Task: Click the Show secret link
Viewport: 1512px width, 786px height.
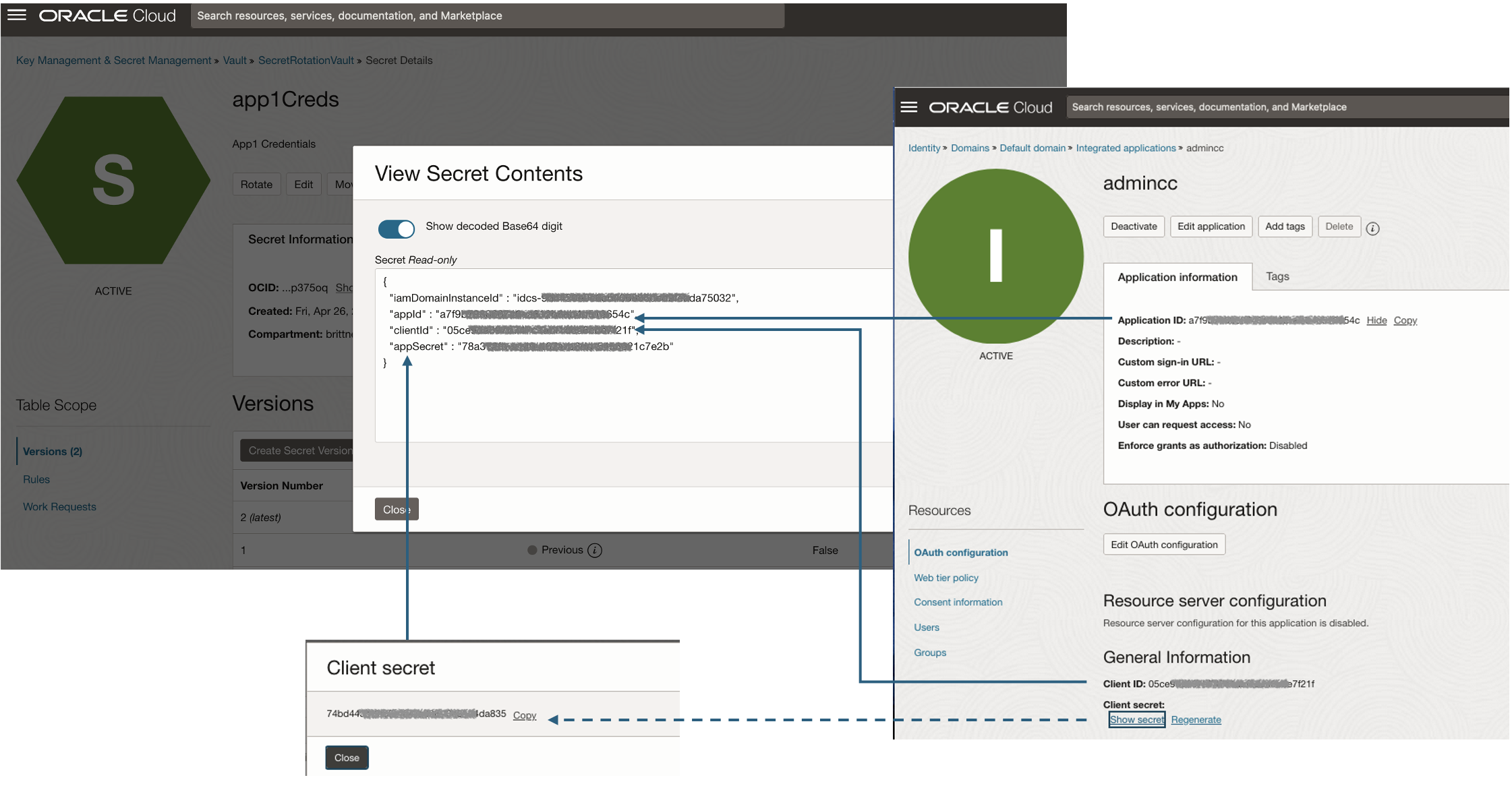Action: click(1137, 719)
